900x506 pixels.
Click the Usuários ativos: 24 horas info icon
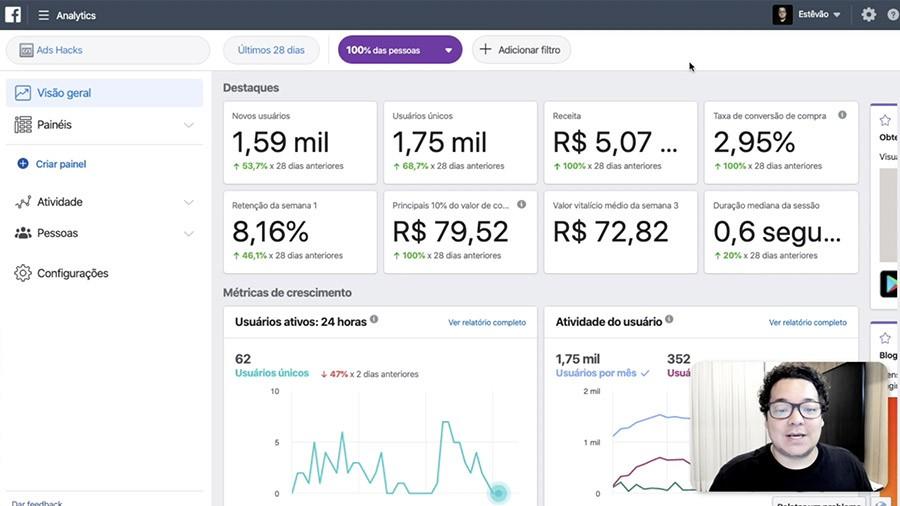point(374,319)
